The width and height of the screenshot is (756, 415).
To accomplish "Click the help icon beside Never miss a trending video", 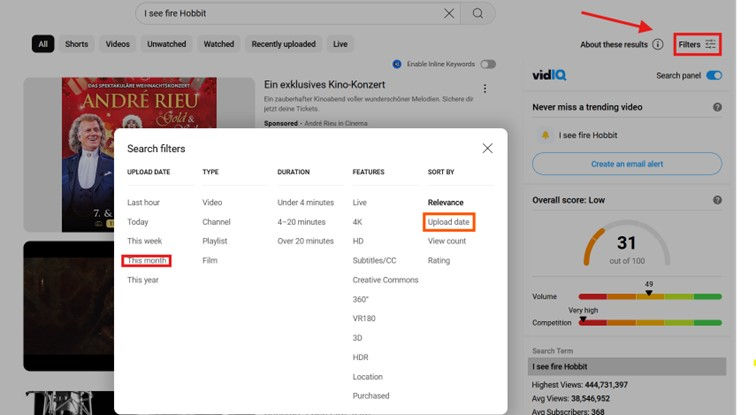I will pyautogui.click(x=717, y=107).
